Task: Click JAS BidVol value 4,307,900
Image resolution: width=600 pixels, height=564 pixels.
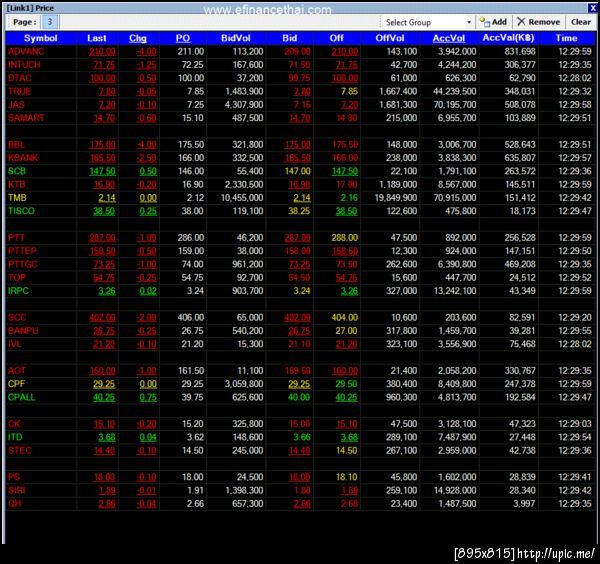Action: point(244,105)
